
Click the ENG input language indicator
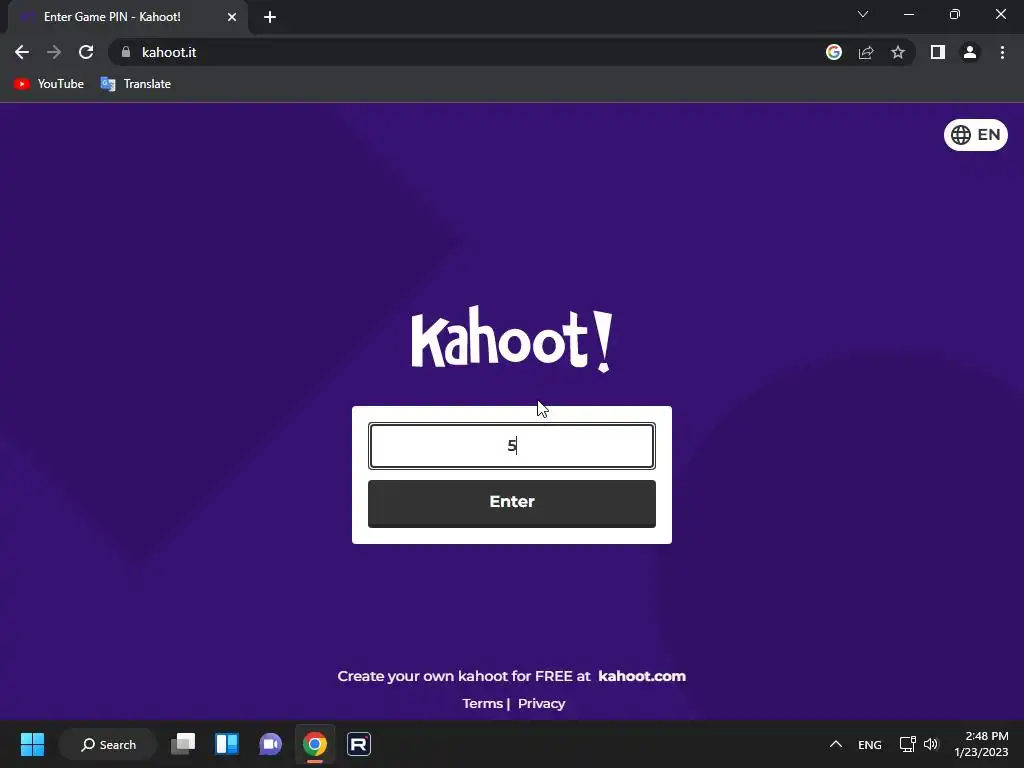click(869, 744)
